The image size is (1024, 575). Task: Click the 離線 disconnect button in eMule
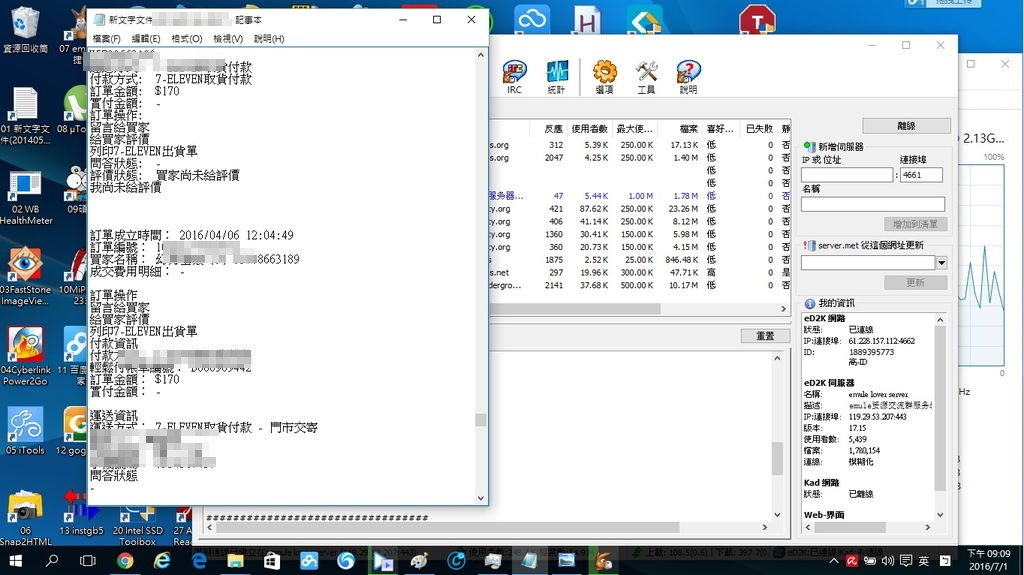point(906,125)
